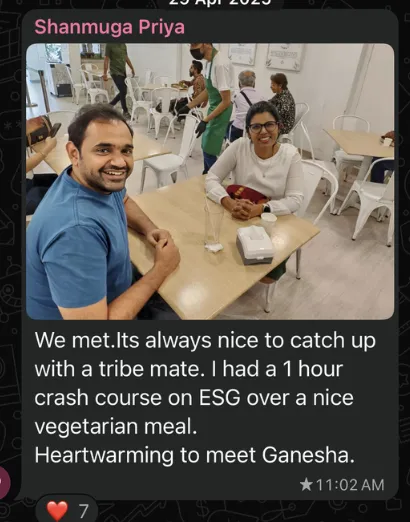410x522 pixels.
Task: Open sender name Shanmuga Priya
Action: click(x=110, y=27)
